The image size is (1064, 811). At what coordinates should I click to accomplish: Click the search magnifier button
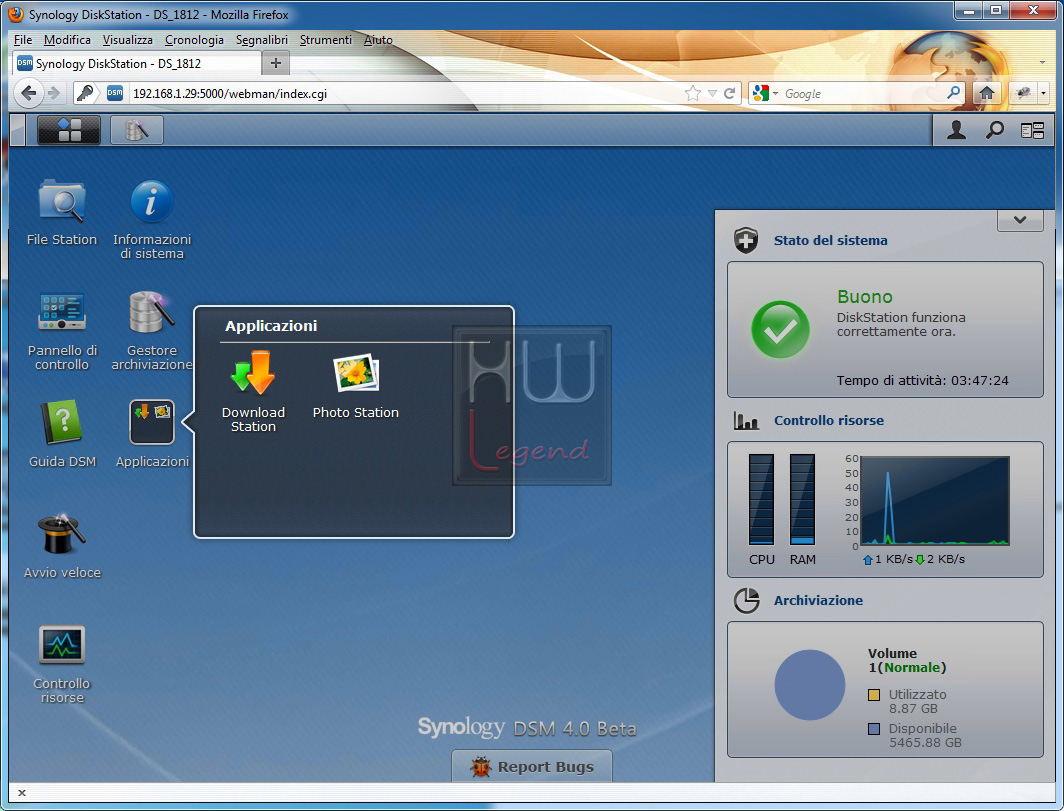click(953, 92)
